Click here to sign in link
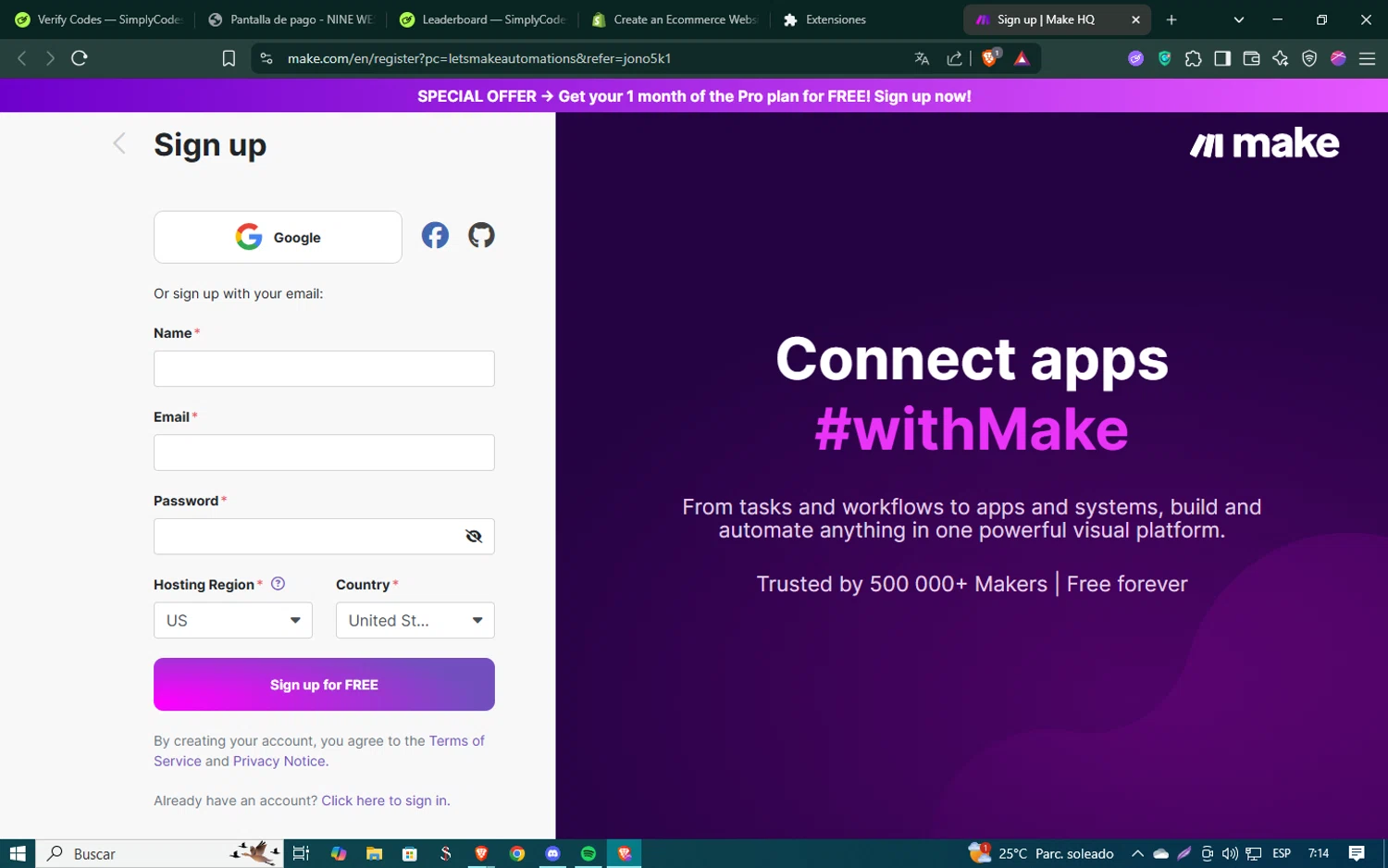 click(384, 800)
